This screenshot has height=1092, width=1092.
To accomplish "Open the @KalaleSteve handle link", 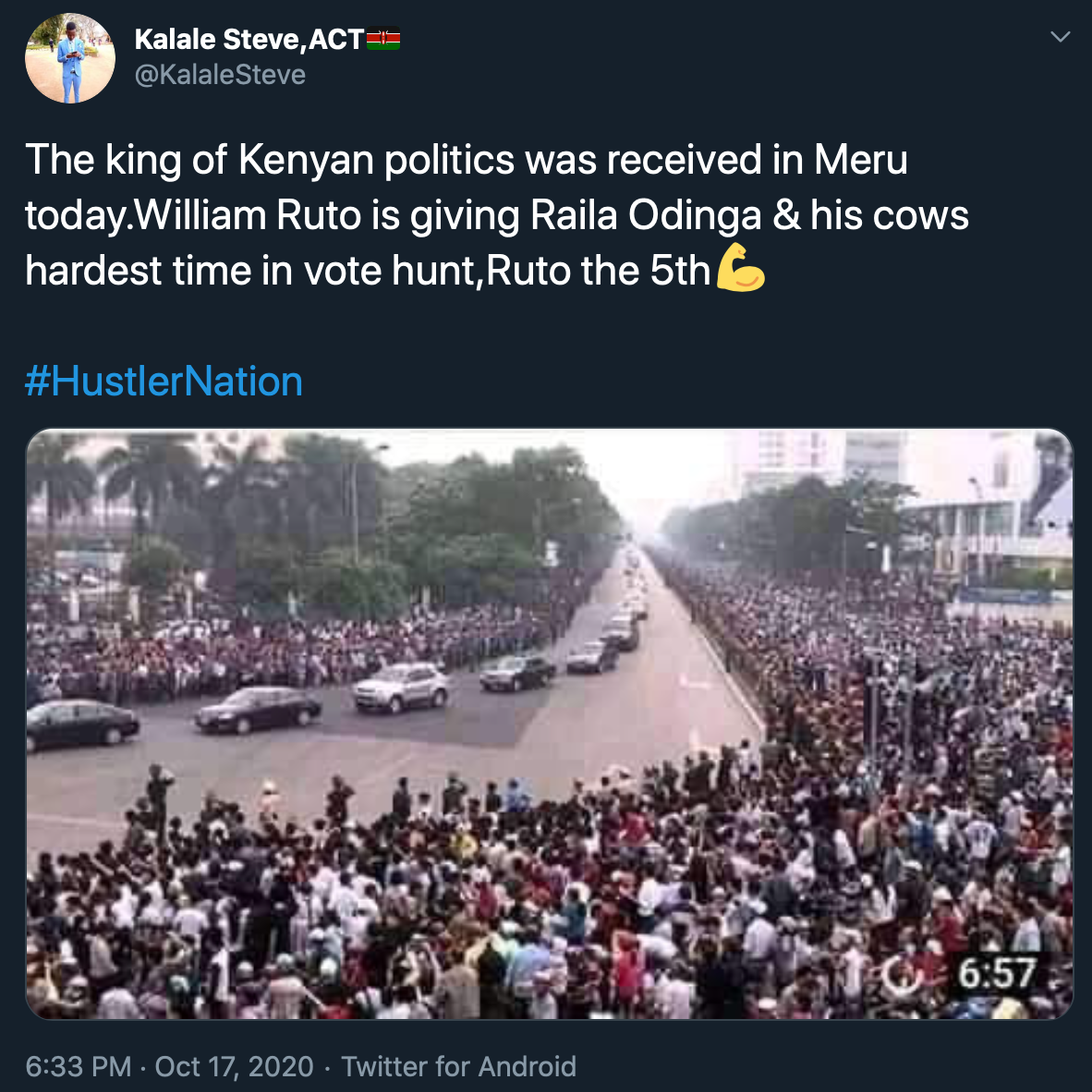I will point(220,75).
